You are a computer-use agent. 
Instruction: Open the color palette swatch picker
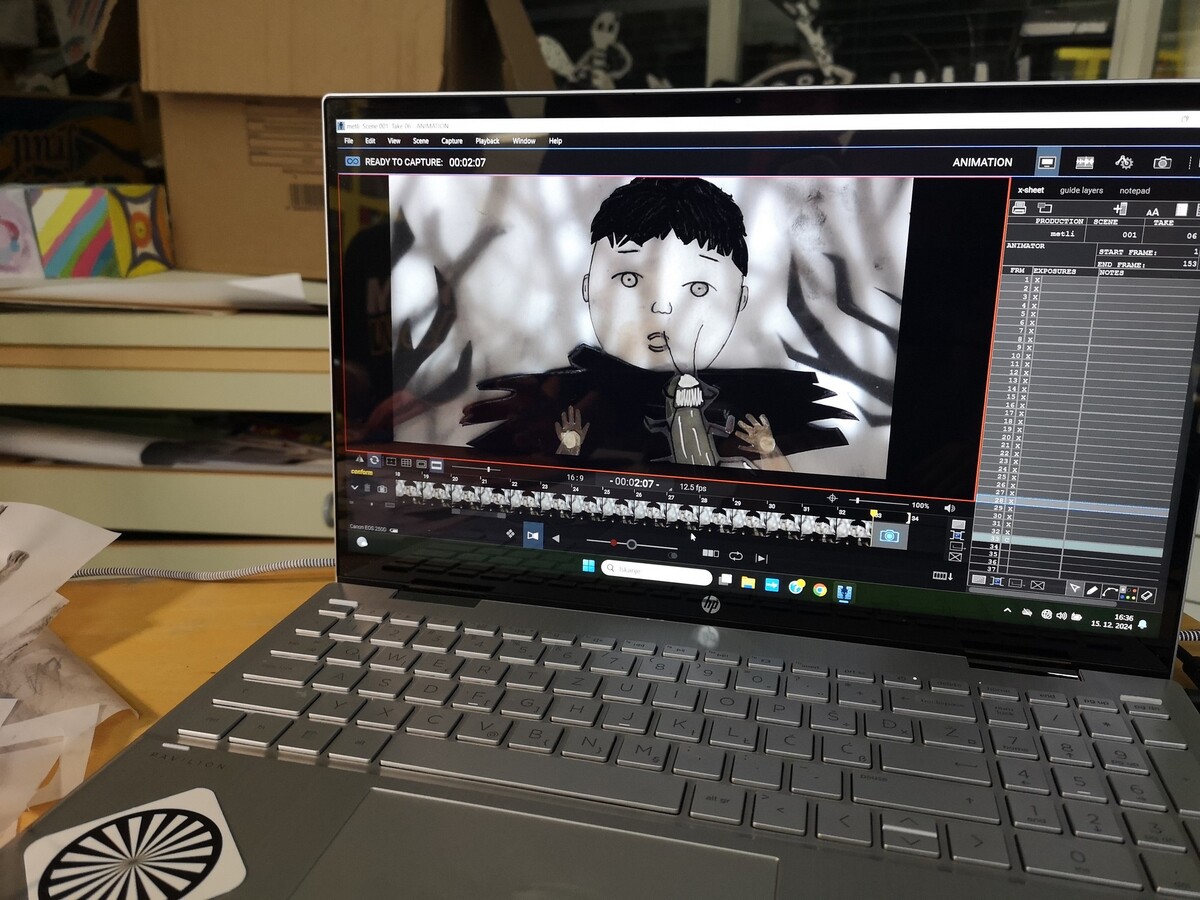tap(1128, 593)
